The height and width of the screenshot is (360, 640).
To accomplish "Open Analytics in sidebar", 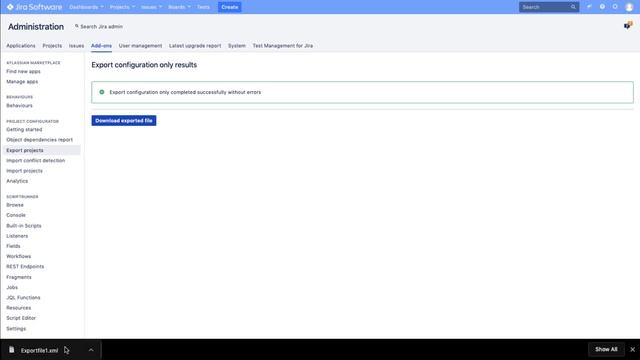I will point(17,181).
